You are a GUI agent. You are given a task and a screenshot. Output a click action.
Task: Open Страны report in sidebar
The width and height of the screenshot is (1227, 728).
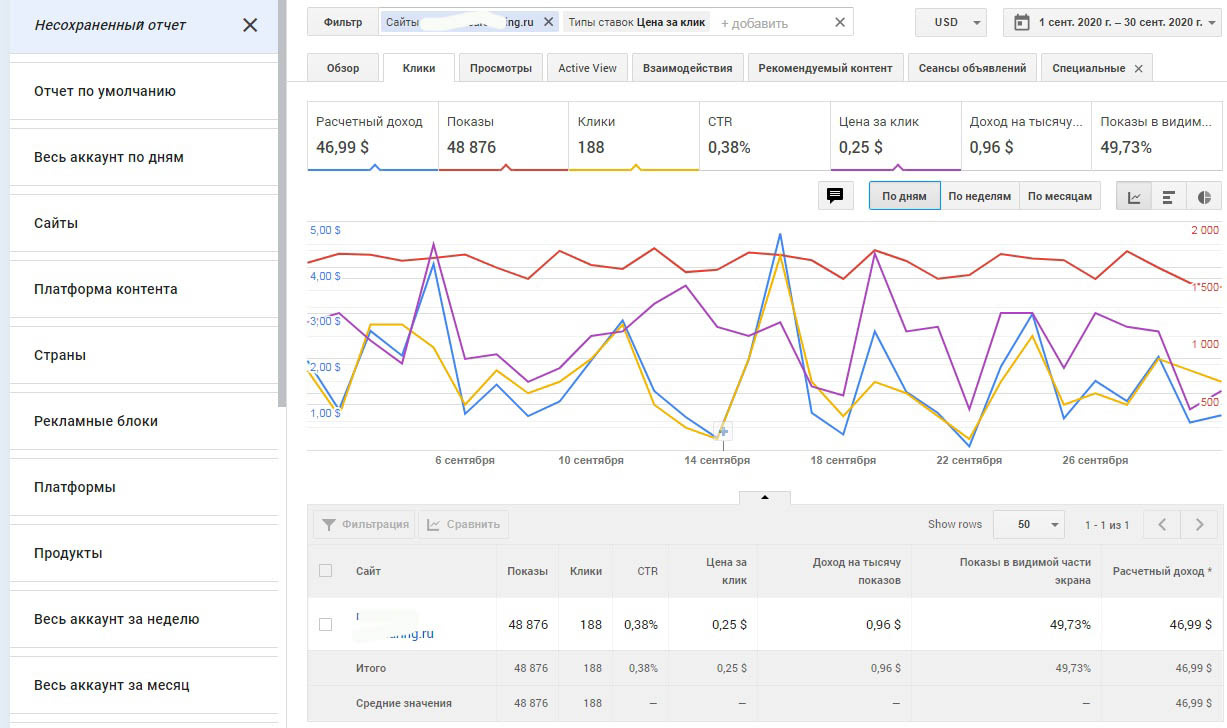click(x=60, y=355)
